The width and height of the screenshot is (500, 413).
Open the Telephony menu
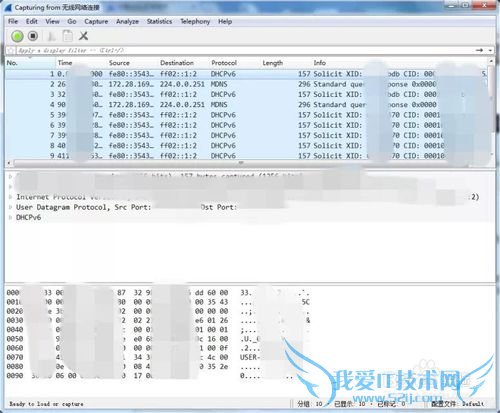pyautogui.click(x=195, y=21)
